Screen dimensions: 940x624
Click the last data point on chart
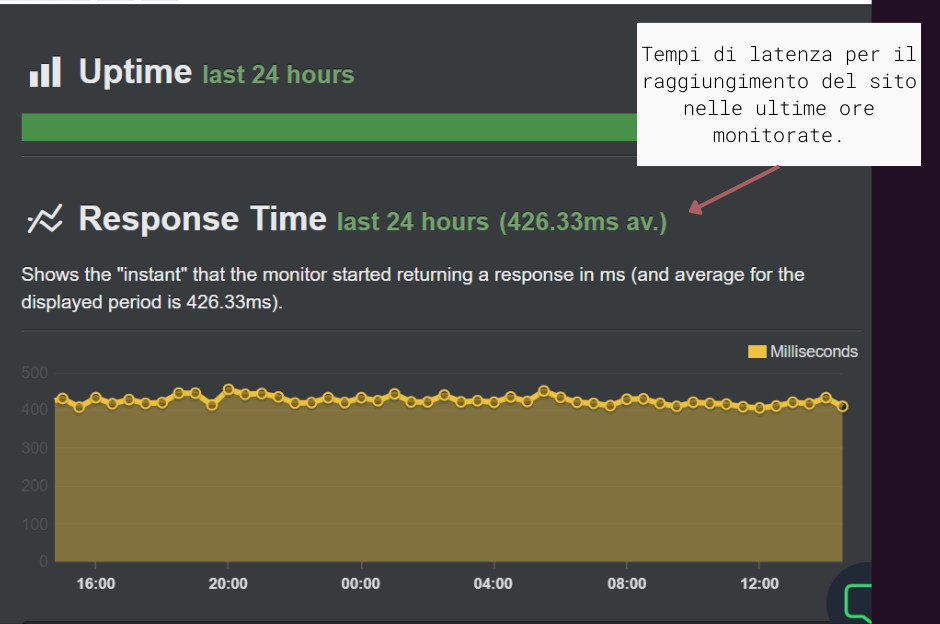pos(843,406)
